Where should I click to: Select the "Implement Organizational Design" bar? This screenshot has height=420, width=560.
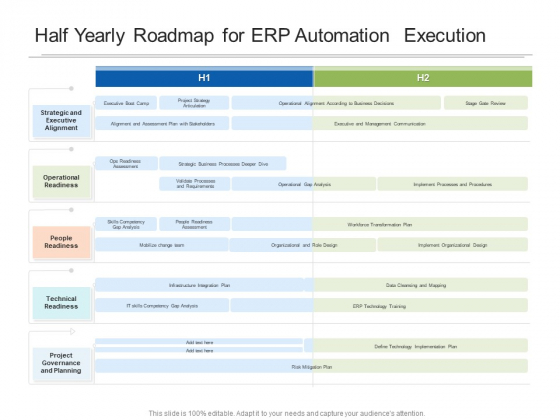pyautogui.click(x=452, y=245)
